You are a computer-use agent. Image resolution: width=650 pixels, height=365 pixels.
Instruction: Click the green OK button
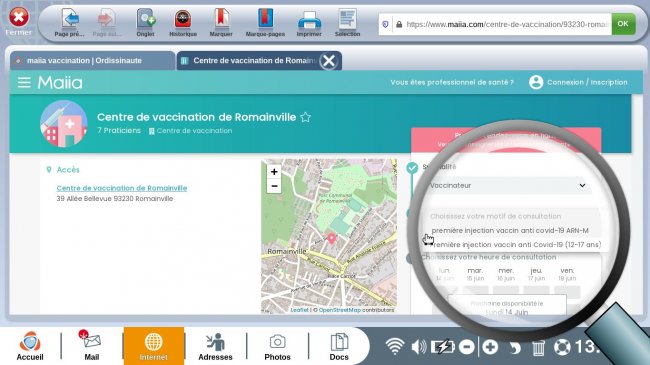(623, 24)
